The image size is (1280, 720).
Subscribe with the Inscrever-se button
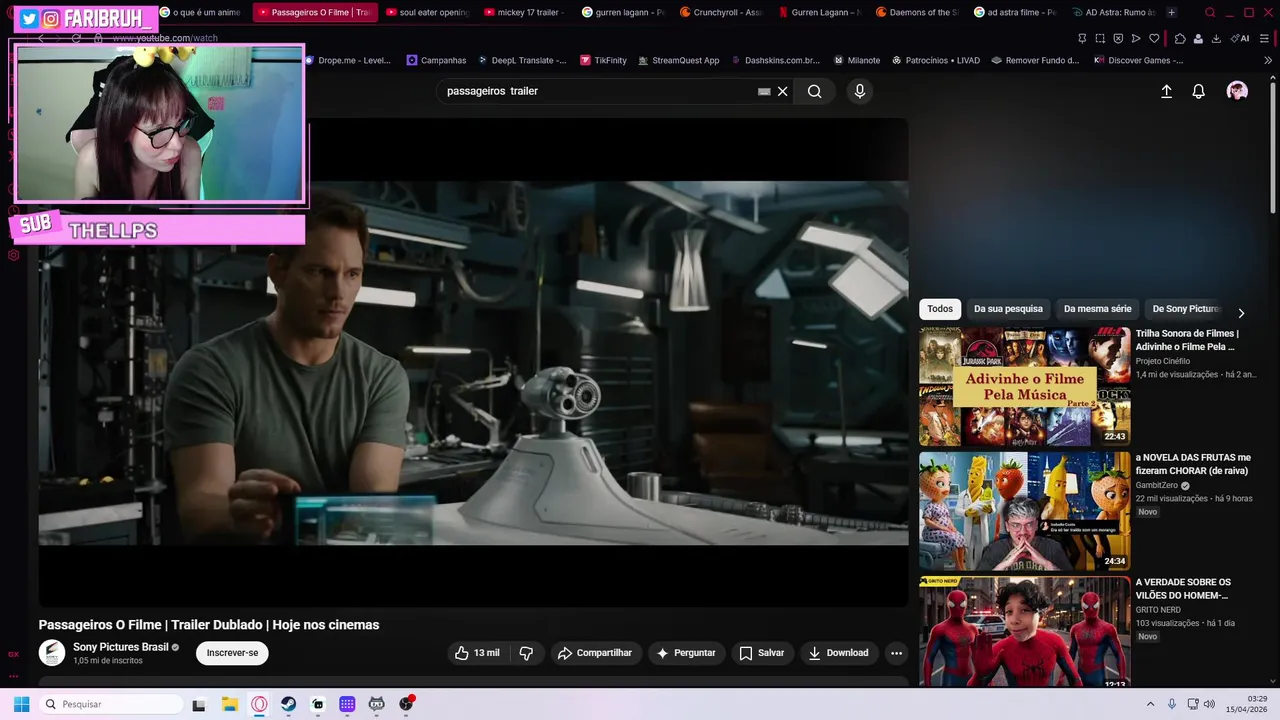pyautogui.click(x=232, y=653)
